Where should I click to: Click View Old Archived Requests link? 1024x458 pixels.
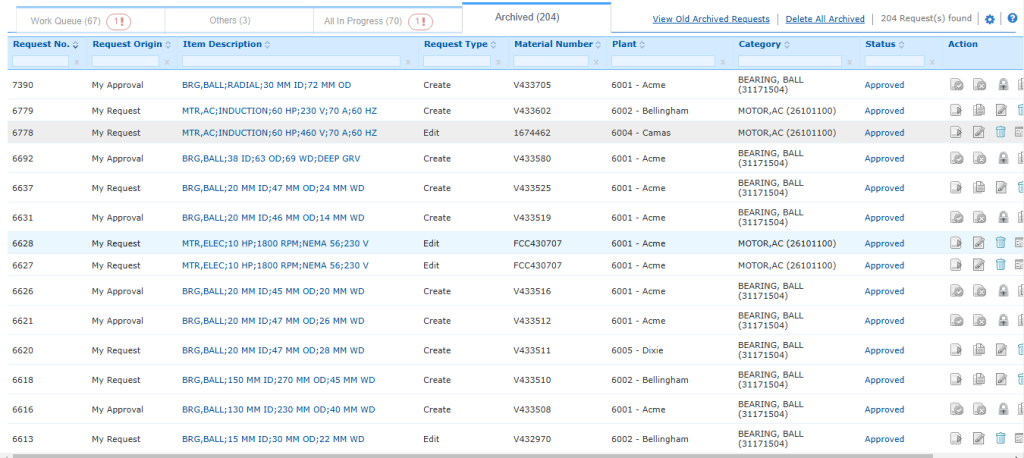pos(711,19)
